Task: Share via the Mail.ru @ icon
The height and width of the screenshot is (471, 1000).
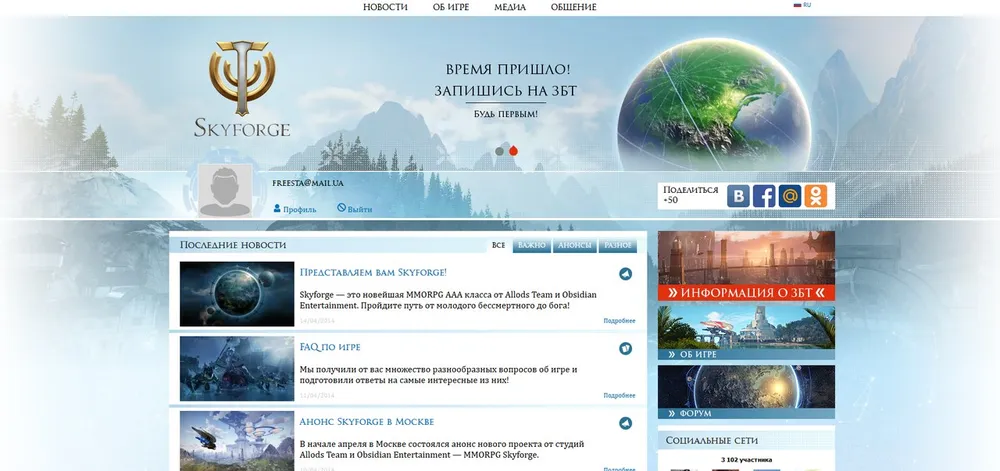Action: [791, 196]
